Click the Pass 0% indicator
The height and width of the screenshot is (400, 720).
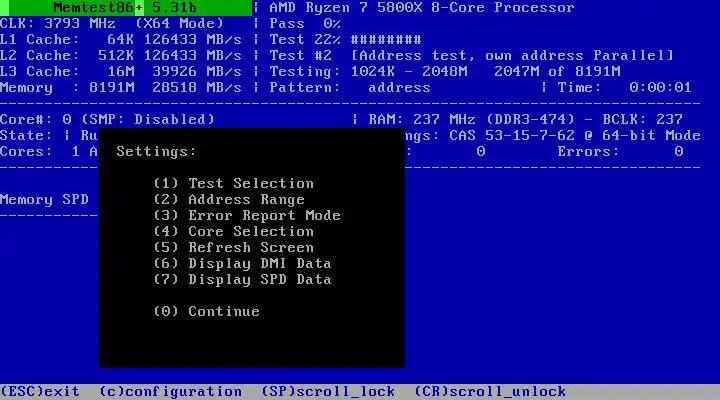click(305, 23)
